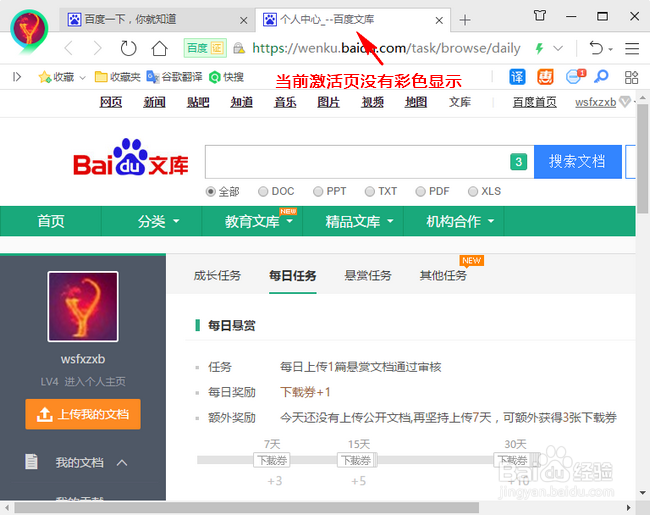
Task: Select the 个人中心_--百度文库 tab
Action: (x=353, y=19)
